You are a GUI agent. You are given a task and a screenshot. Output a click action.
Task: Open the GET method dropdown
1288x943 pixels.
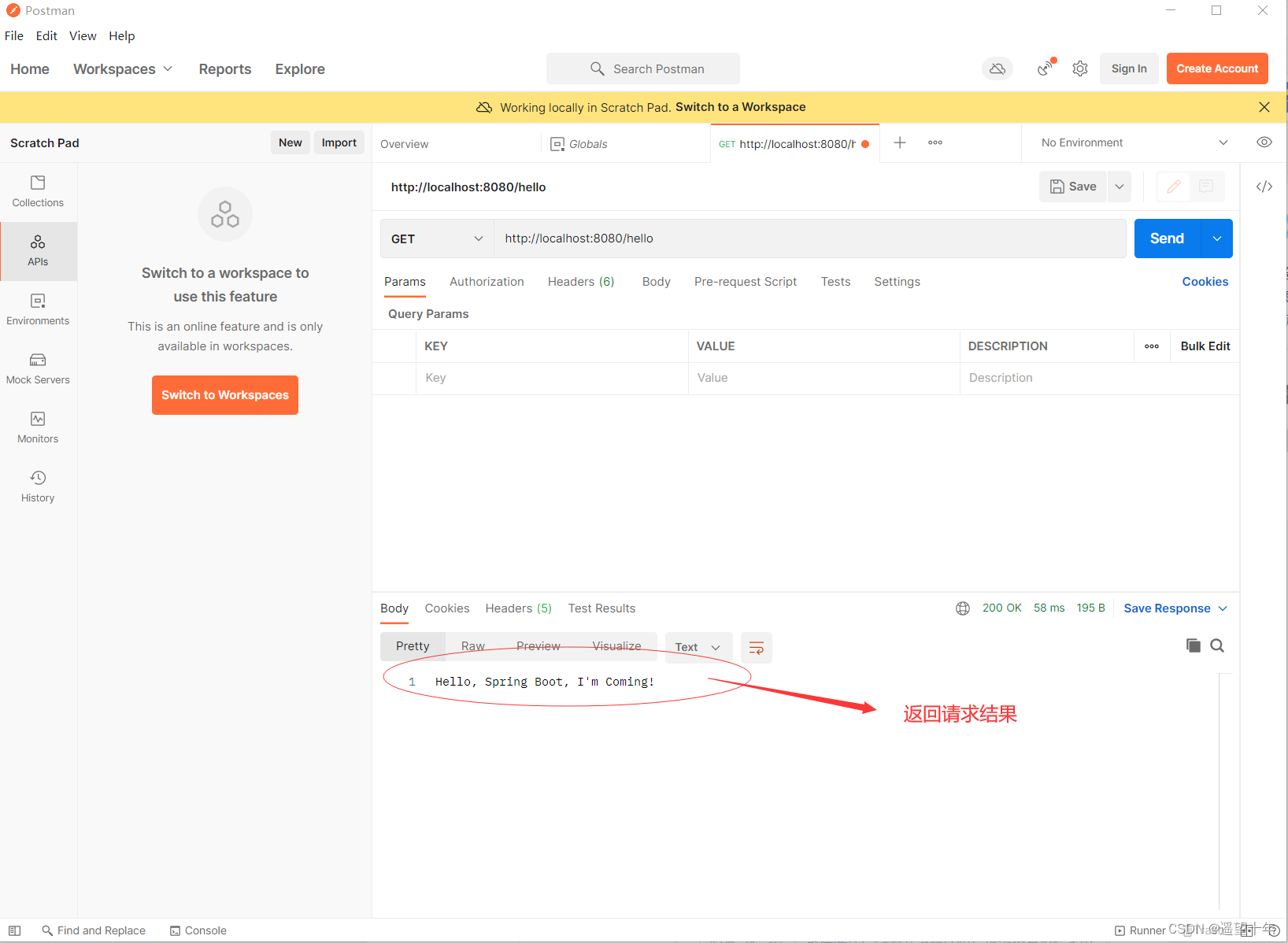(x=437, y=239)
